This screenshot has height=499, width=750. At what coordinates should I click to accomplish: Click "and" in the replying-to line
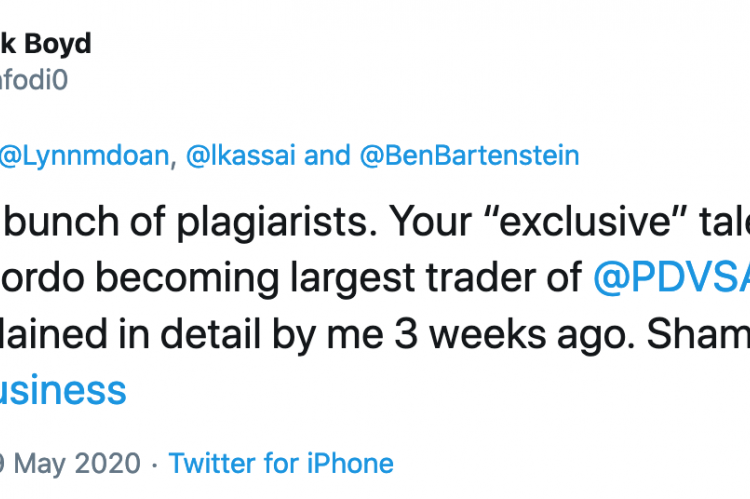click(327, 156)
